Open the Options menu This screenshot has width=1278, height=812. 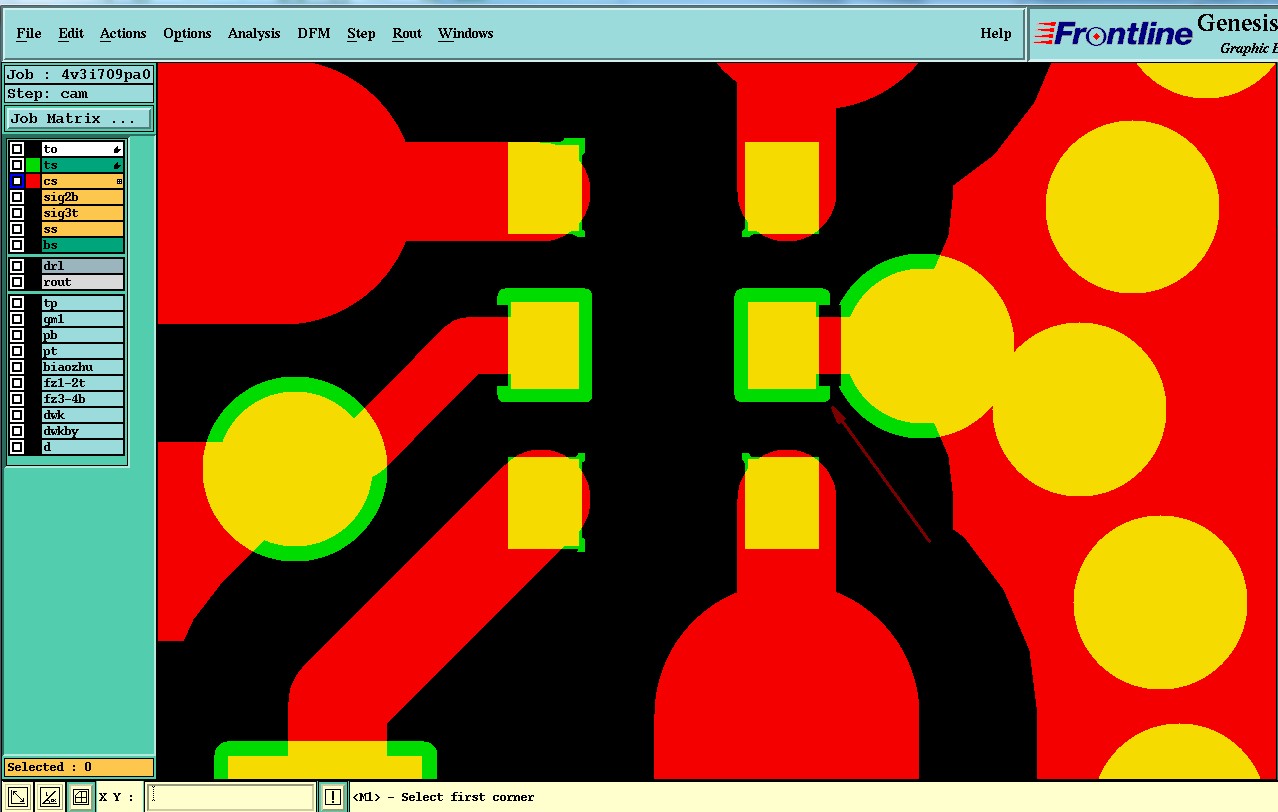point(187,33)
